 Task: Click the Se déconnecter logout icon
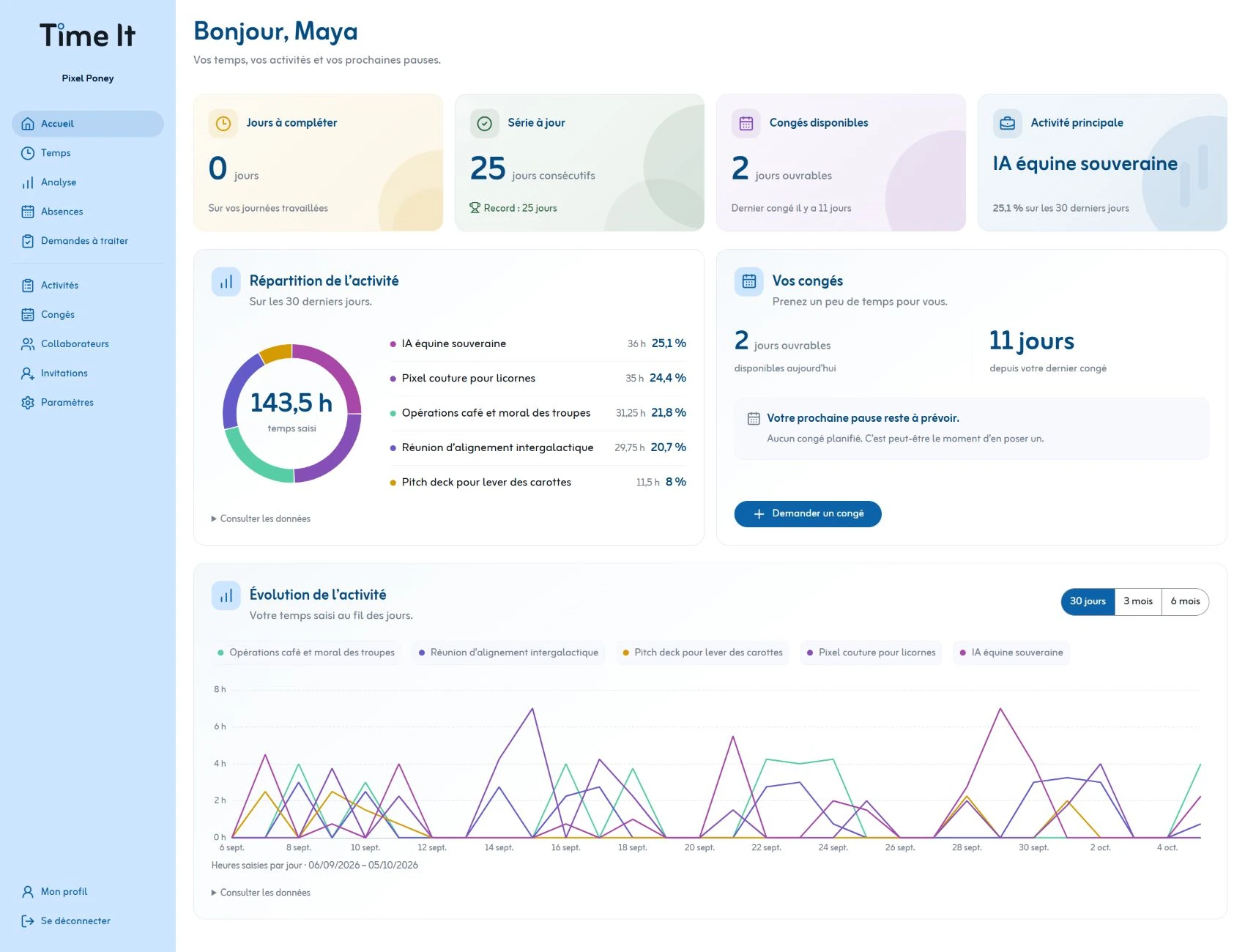(28, 921)
